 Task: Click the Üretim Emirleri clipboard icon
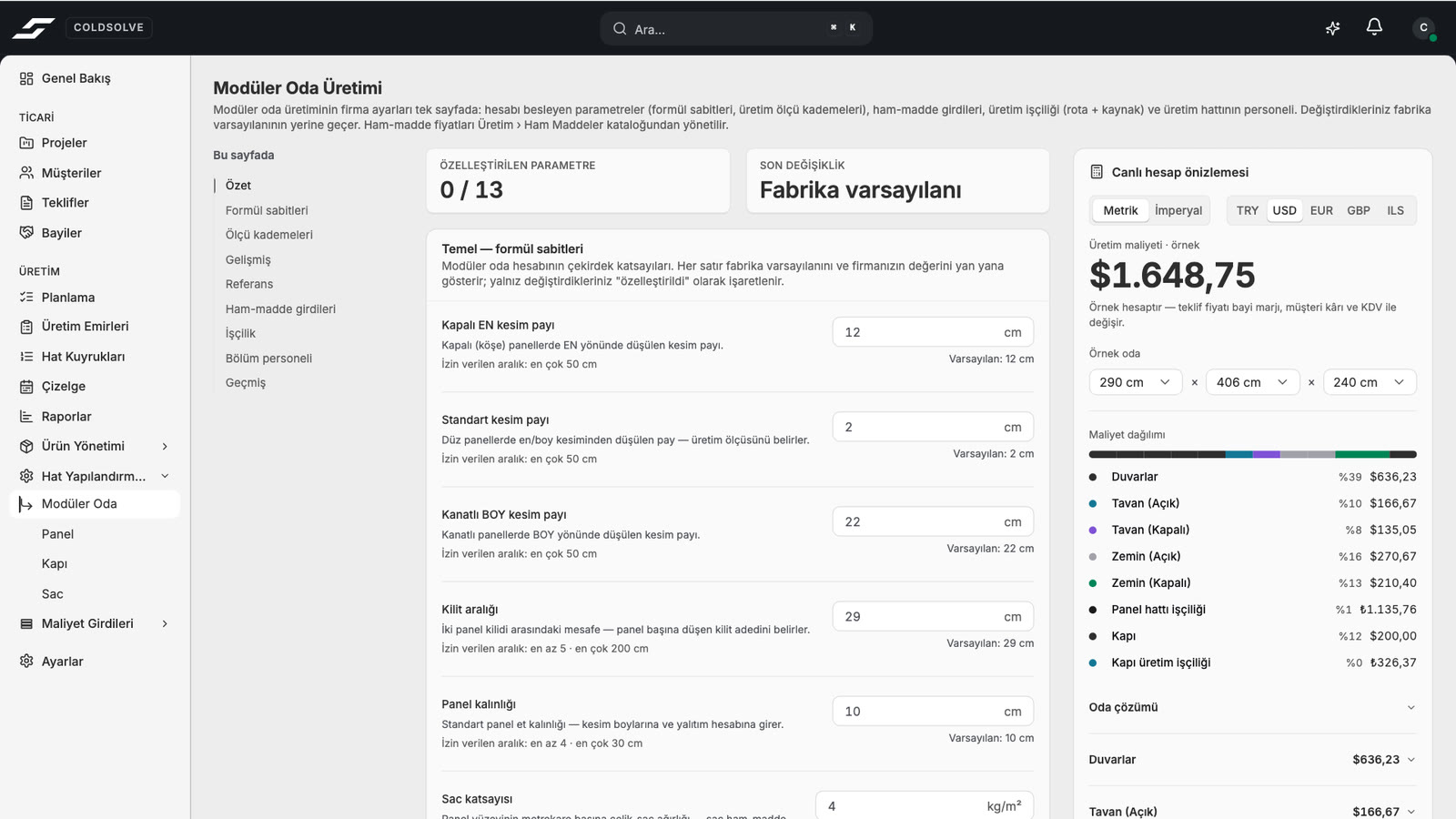point(26,327)
